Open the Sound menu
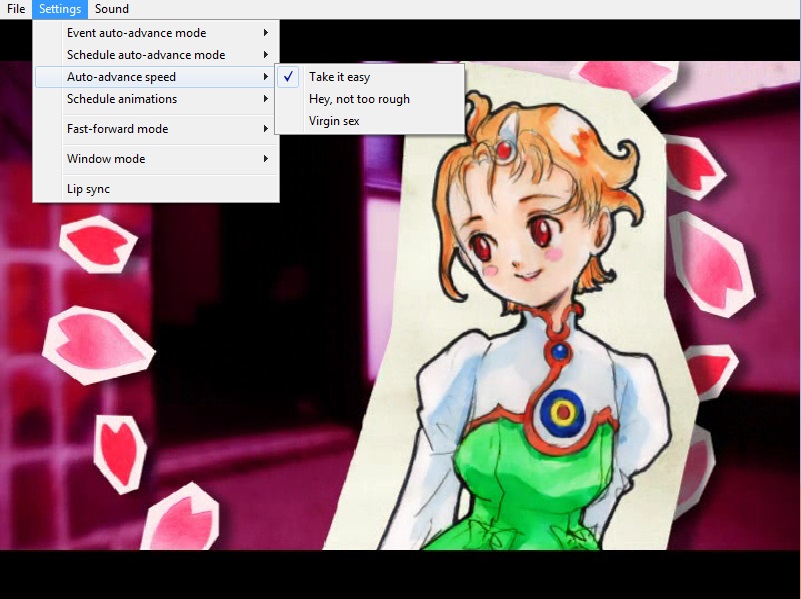The image size is (801, 599). click(111, 9)
